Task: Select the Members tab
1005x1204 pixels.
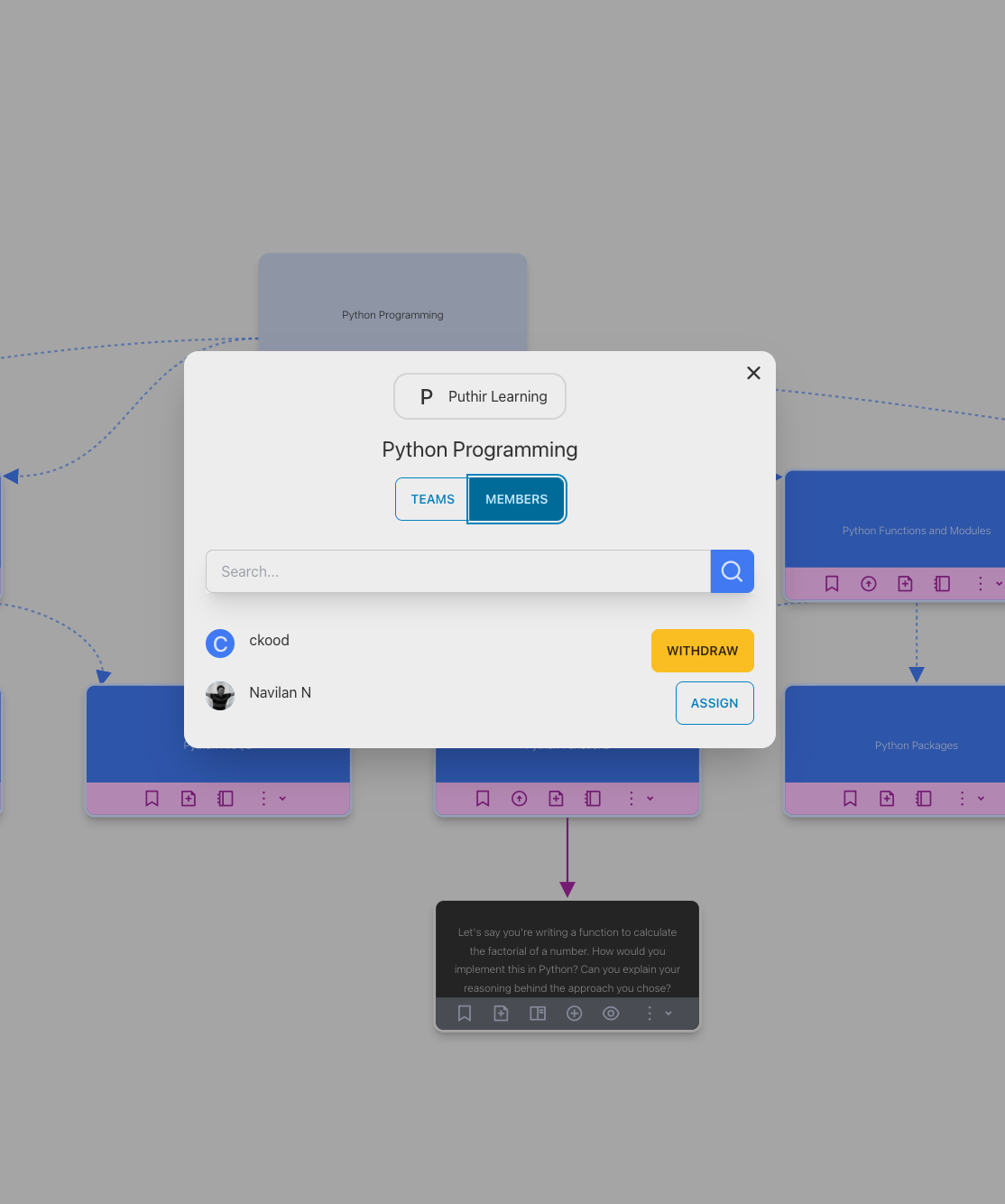Action: (516, 499)
